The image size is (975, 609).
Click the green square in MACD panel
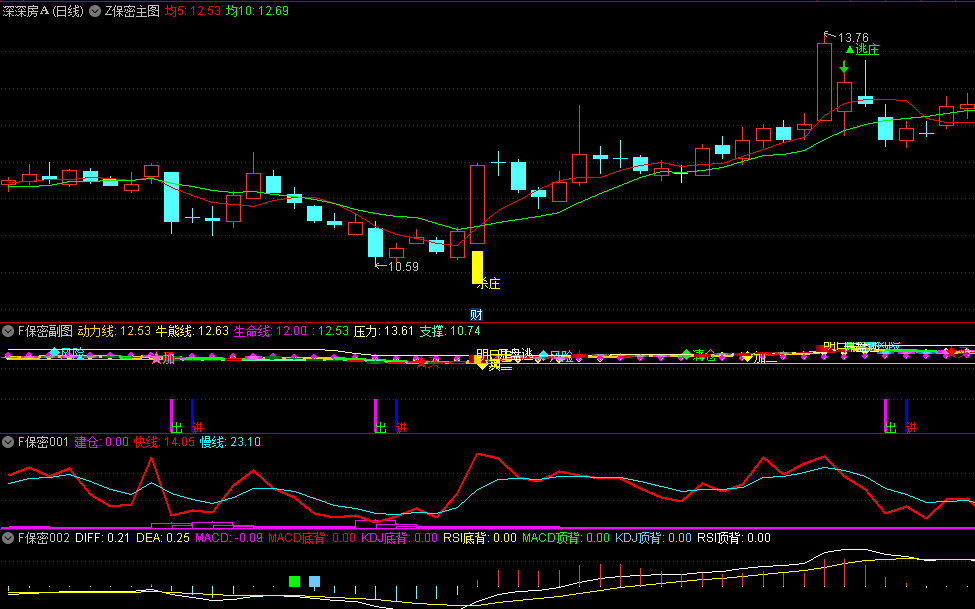[x=295, y=582]
